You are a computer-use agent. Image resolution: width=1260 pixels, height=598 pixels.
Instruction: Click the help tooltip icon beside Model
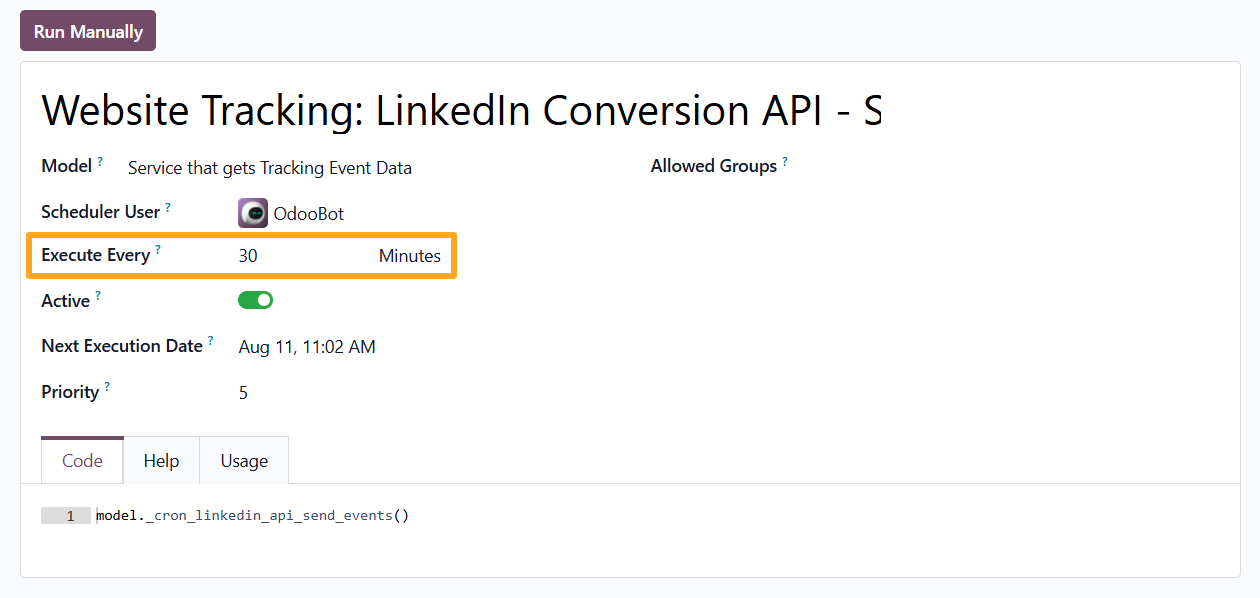(x=100, y=161)
